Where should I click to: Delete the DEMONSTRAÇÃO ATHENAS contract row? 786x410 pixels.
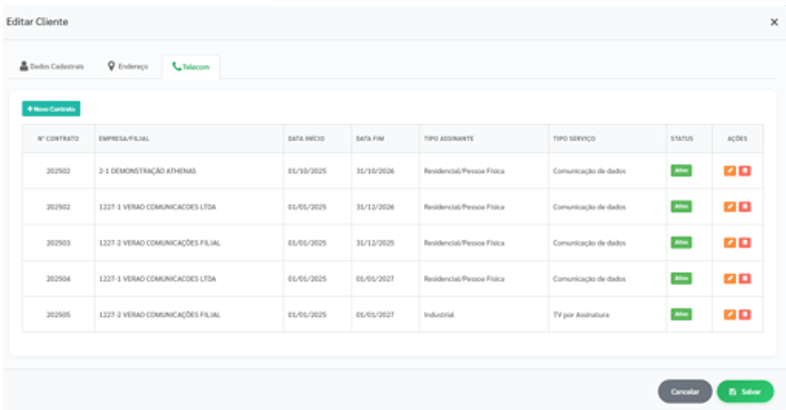pyautogui.click(x=745, y=171)
